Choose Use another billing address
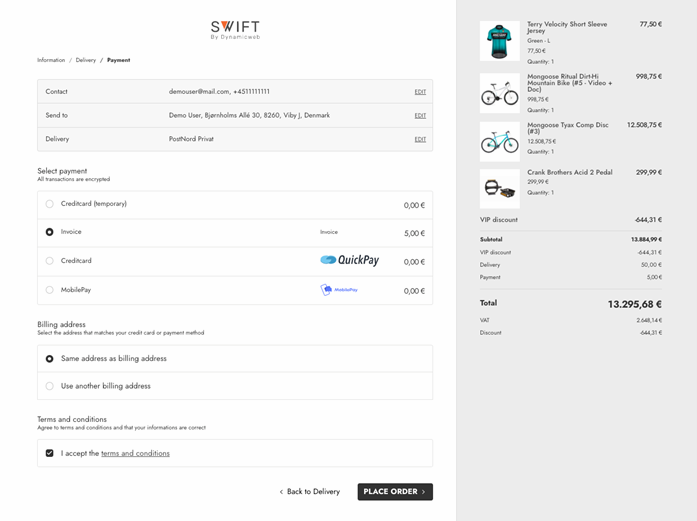697x521 pixels. [50, 386]
